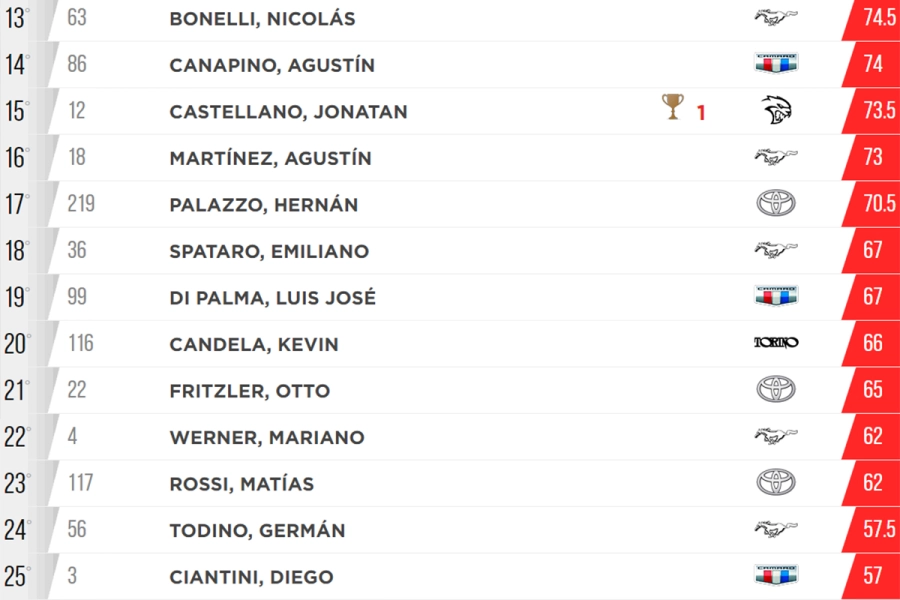Click the Camaro badge in Canapino's row
This screenshot has height=600, width=900.
coord(776,63)
